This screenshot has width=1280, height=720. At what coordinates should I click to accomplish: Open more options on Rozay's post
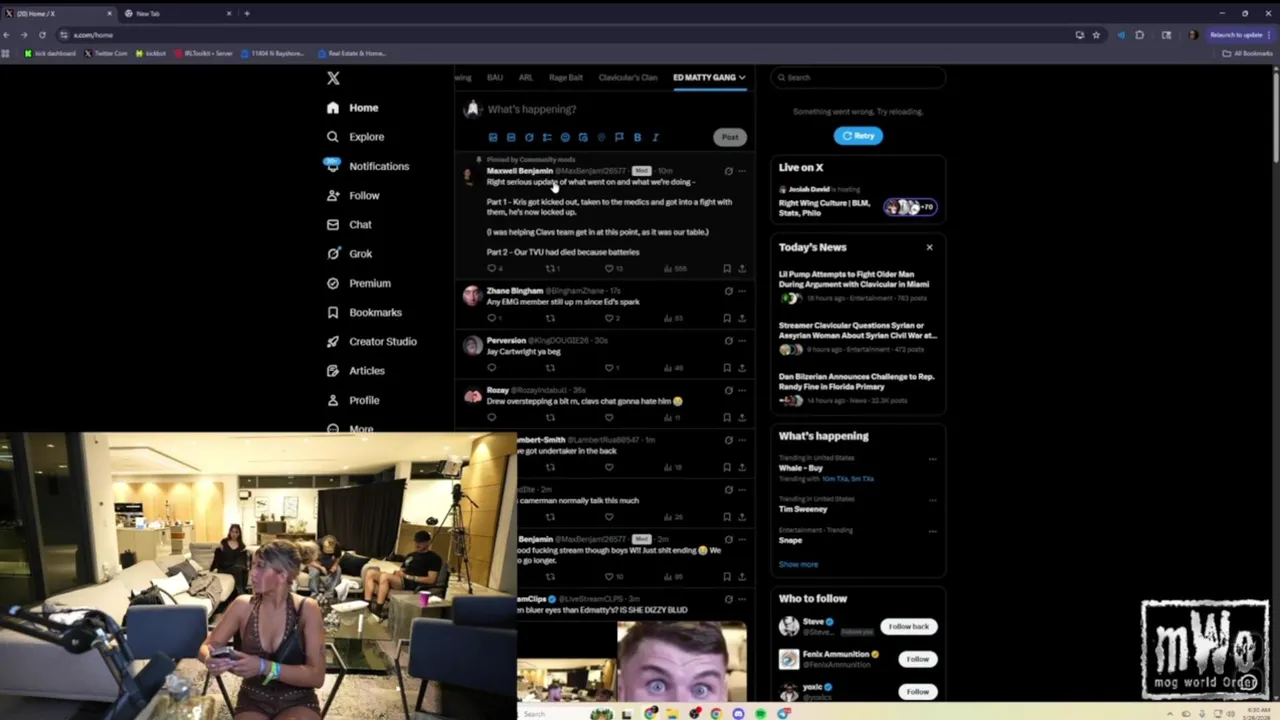click(x=742, y=390)
